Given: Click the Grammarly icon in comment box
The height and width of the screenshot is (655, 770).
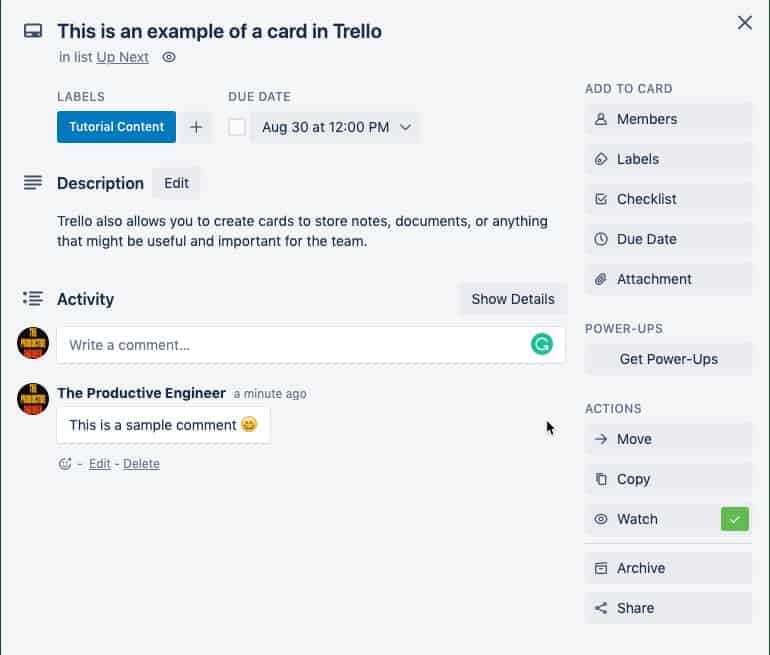Looking at the screenshot, I should click(x=542, y=344).
